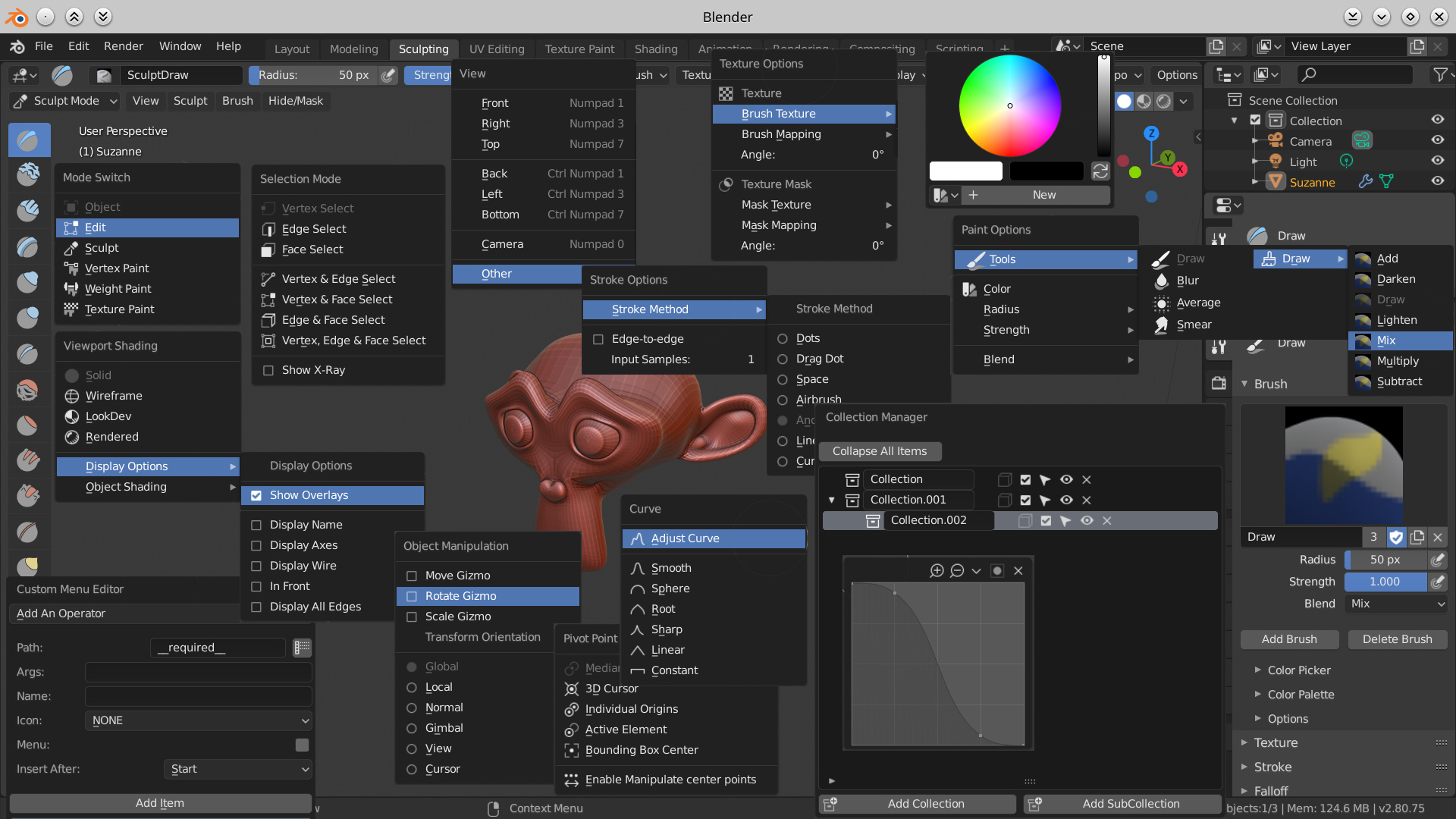The image size is (1456, 819).
Task: Open the Render menu in the top bar
Action: [x=123, y=46]
